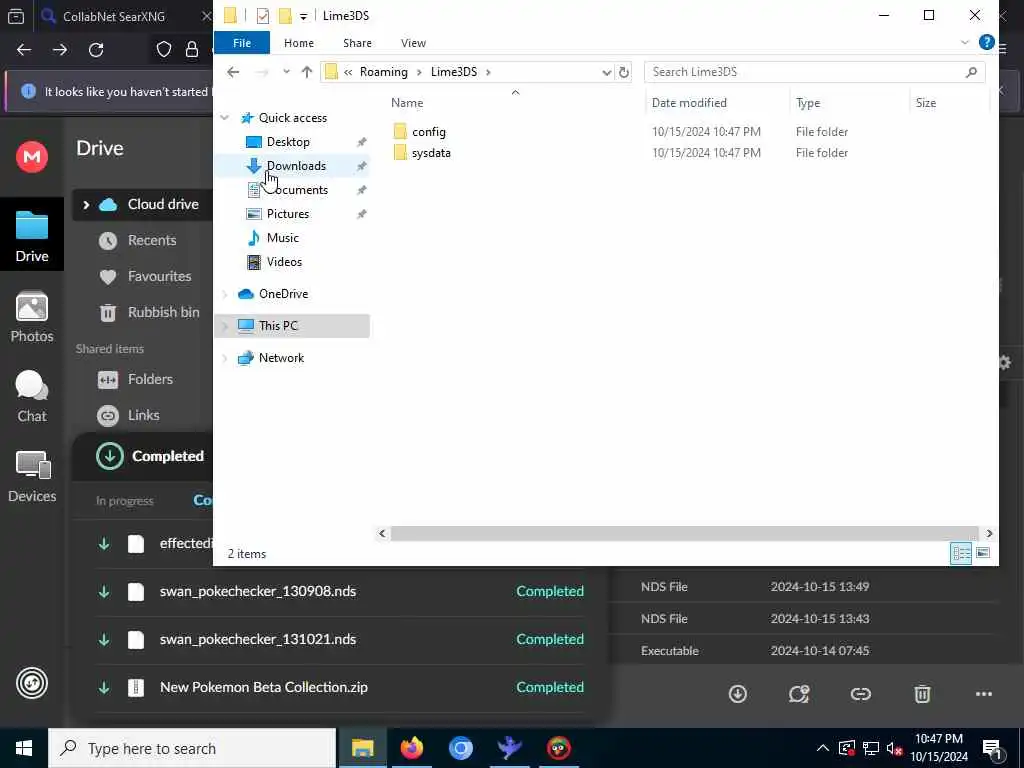Sort by Name column header
This screenshot has width=1024, height=768.
(x=407, y=103)
